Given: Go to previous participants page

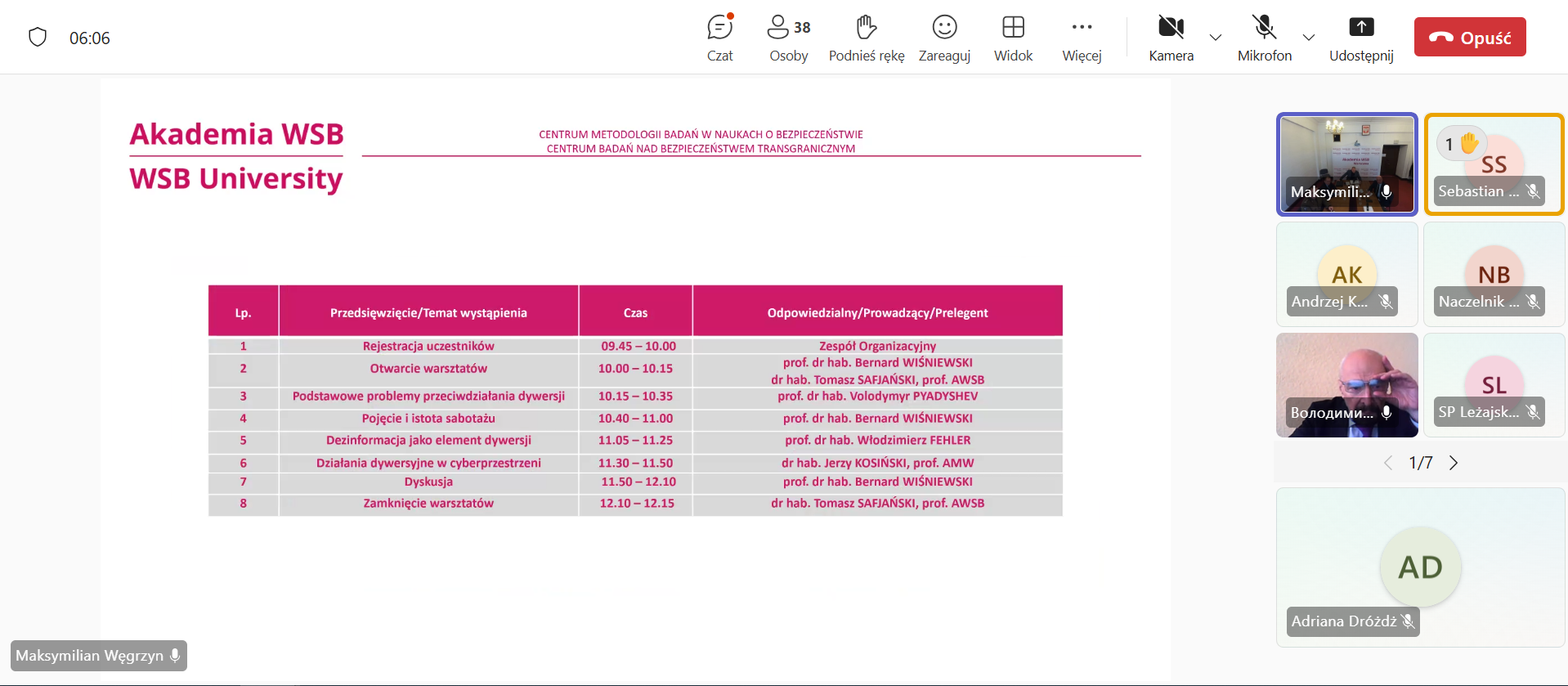Looking at the screenshot, I should coord(1388,463).
